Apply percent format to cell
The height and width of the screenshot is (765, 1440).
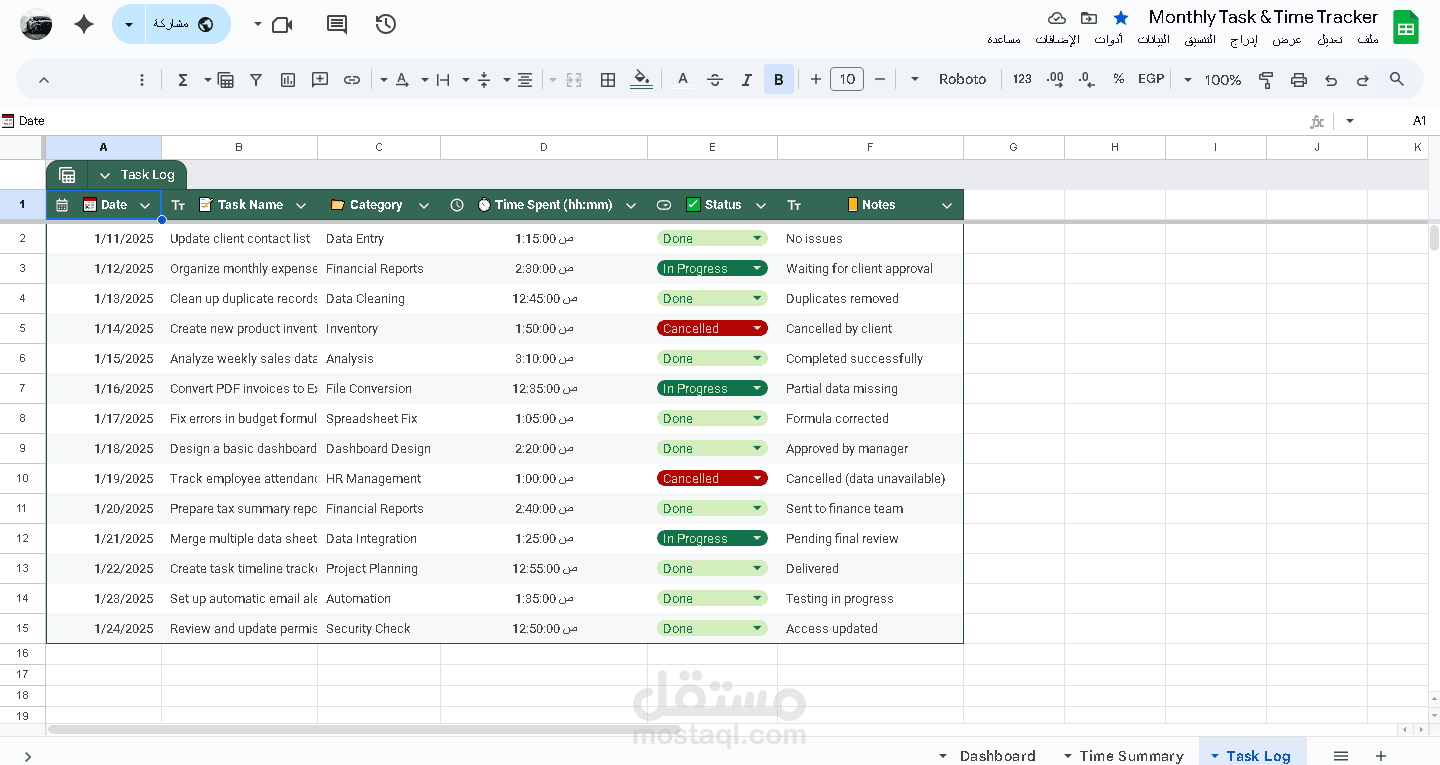[x=1118, y=79]
